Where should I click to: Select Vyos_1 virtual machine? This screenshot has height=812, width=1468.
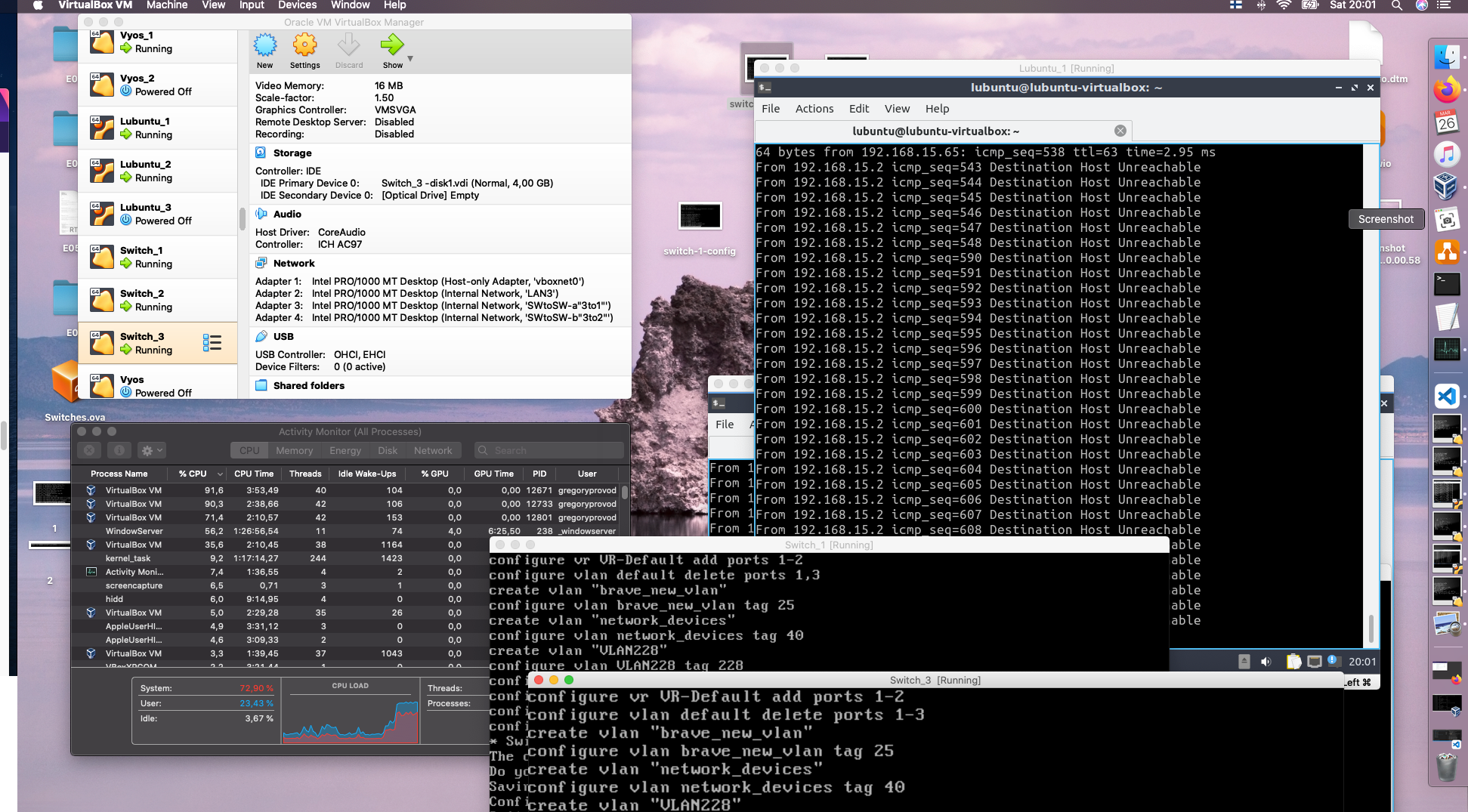[x=158, y=42]
